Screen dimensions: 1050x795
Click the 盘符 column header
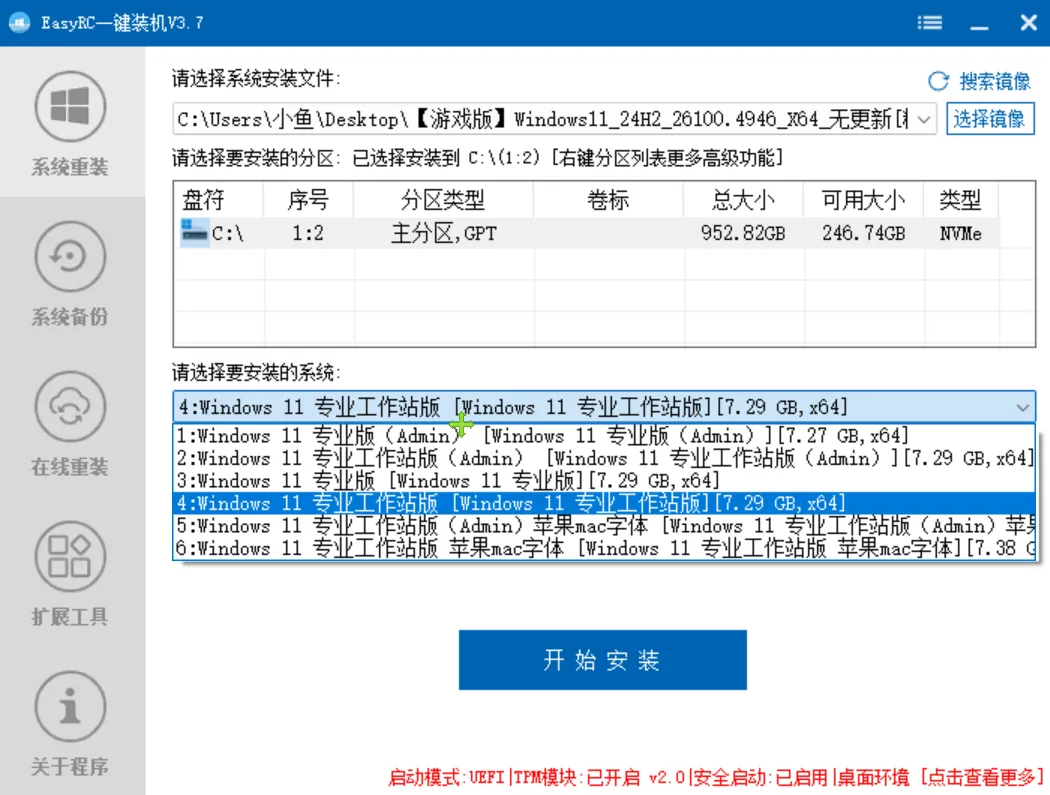pyautogui.click(x=218, y=200)
